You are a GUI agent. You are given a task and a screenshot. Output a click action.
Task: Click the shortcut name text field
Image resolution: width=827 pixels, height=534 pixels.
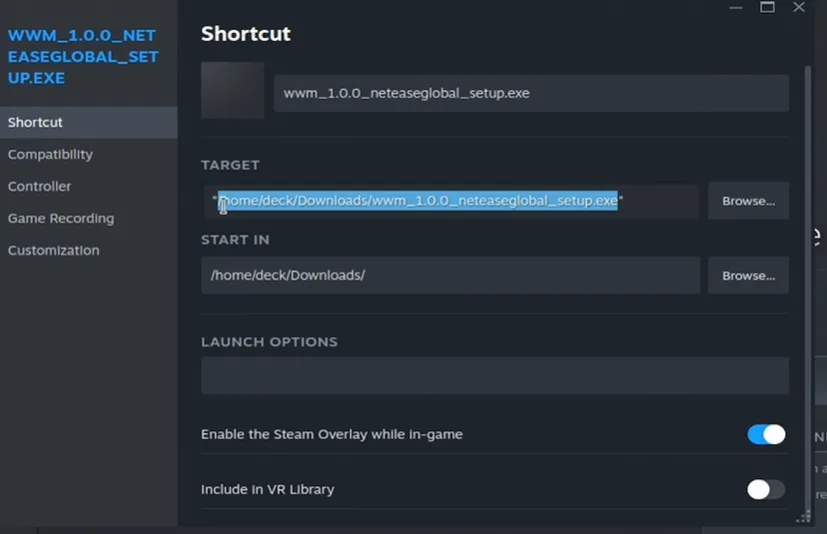530,93
